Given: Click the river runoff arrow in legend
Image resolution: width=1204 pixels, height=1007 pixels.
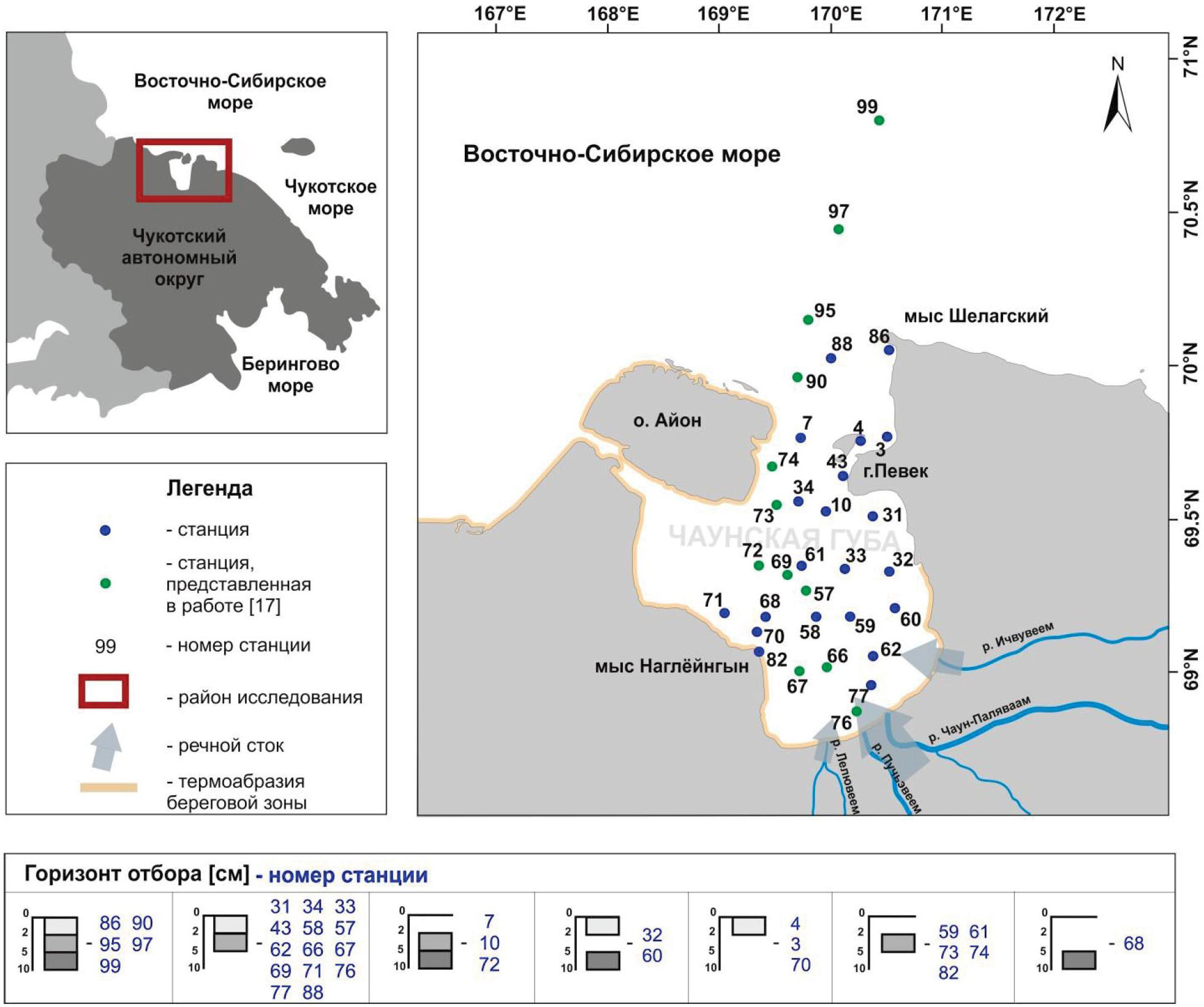Looking at the screenshot, I should pyautogui.click(x=106, y=746).
